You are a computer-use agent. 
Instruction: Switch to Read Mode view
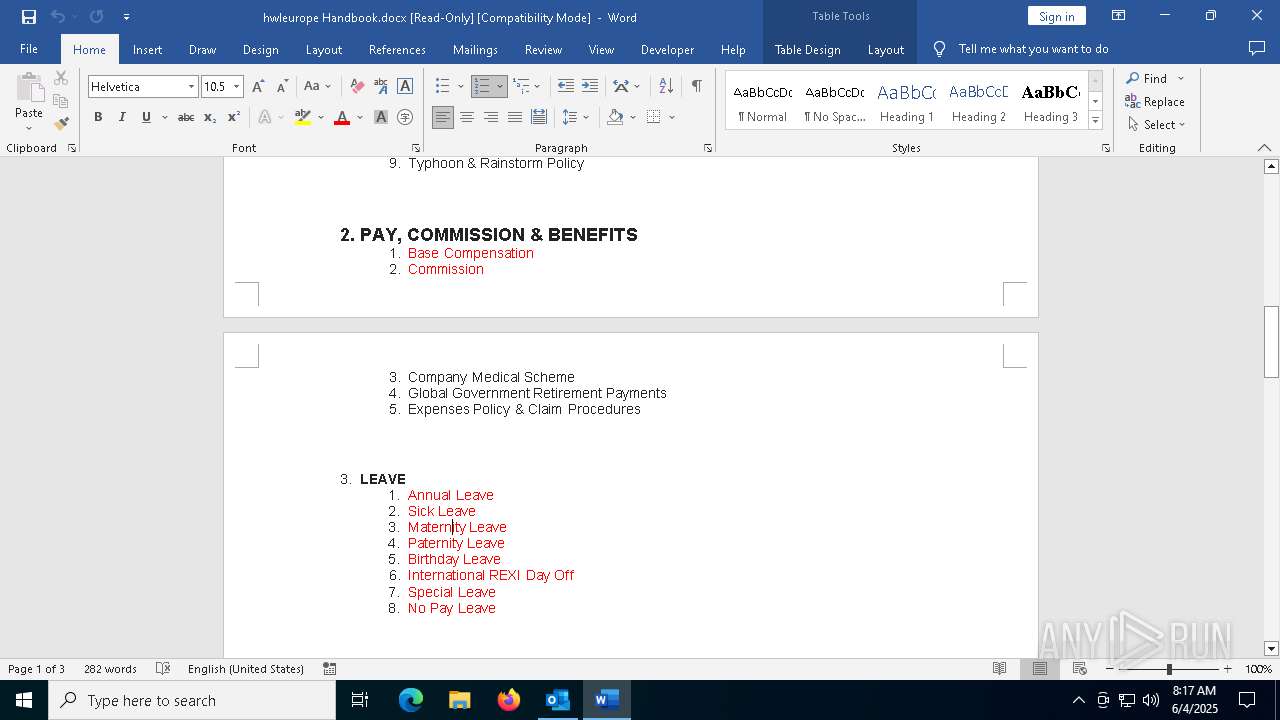click(999, 669)
